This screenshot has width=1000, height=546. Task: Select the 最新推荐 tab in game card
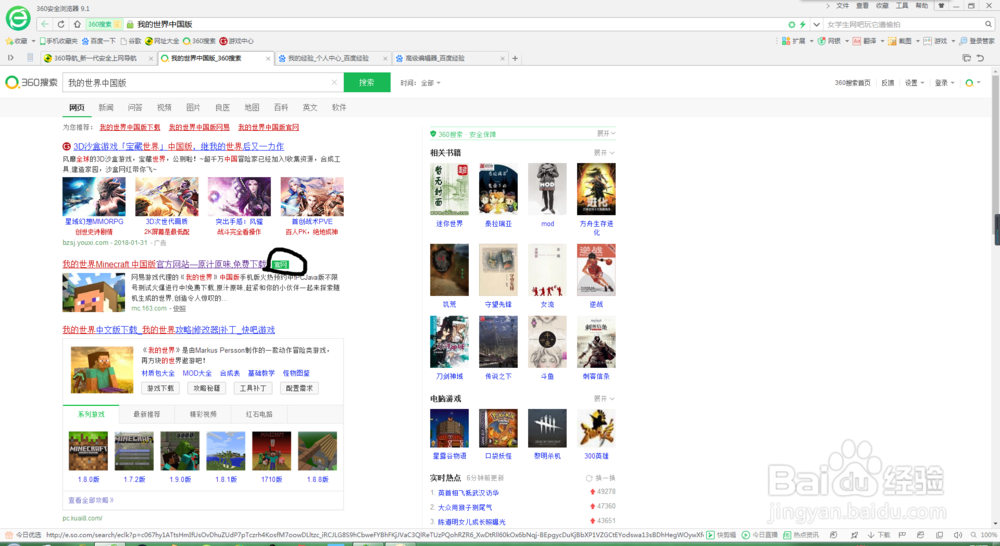point(147,414)
